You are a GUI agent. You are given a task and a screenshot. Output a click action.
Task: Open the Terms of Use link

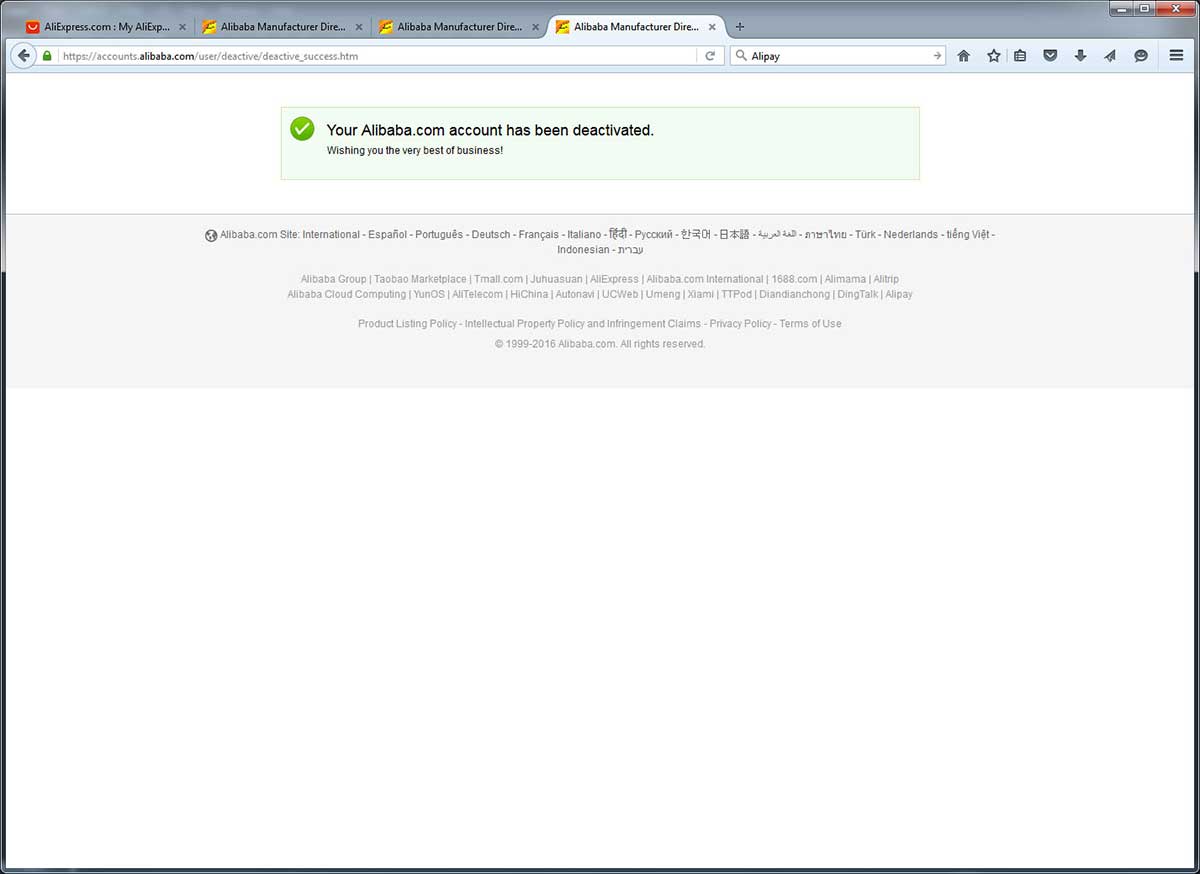pos(810,324)
